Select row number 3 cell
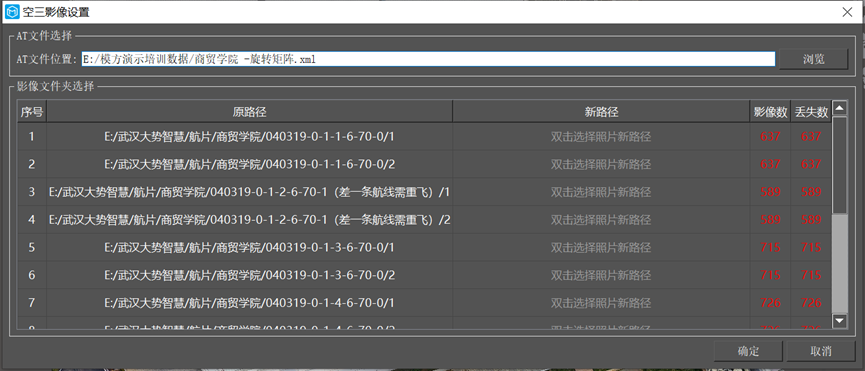 (31, 192)
